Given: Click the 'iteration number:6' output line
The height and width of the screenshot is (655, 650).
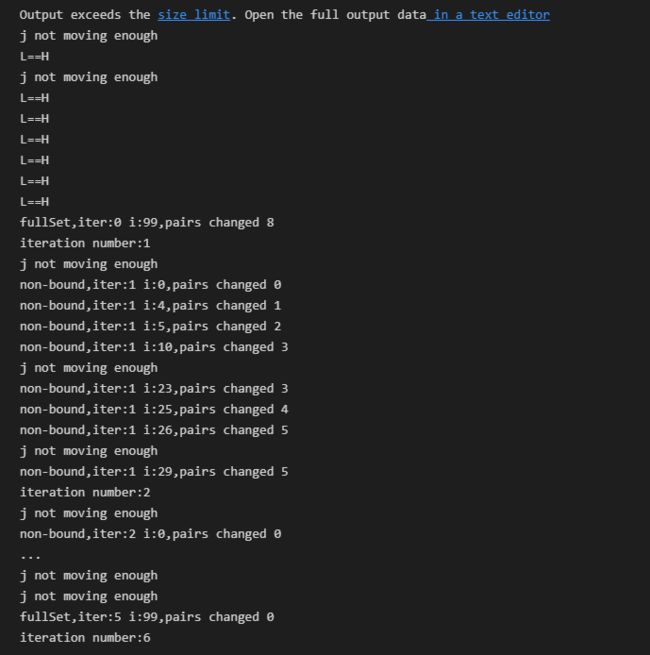Looking at the screenshot, I should point(85,638).
